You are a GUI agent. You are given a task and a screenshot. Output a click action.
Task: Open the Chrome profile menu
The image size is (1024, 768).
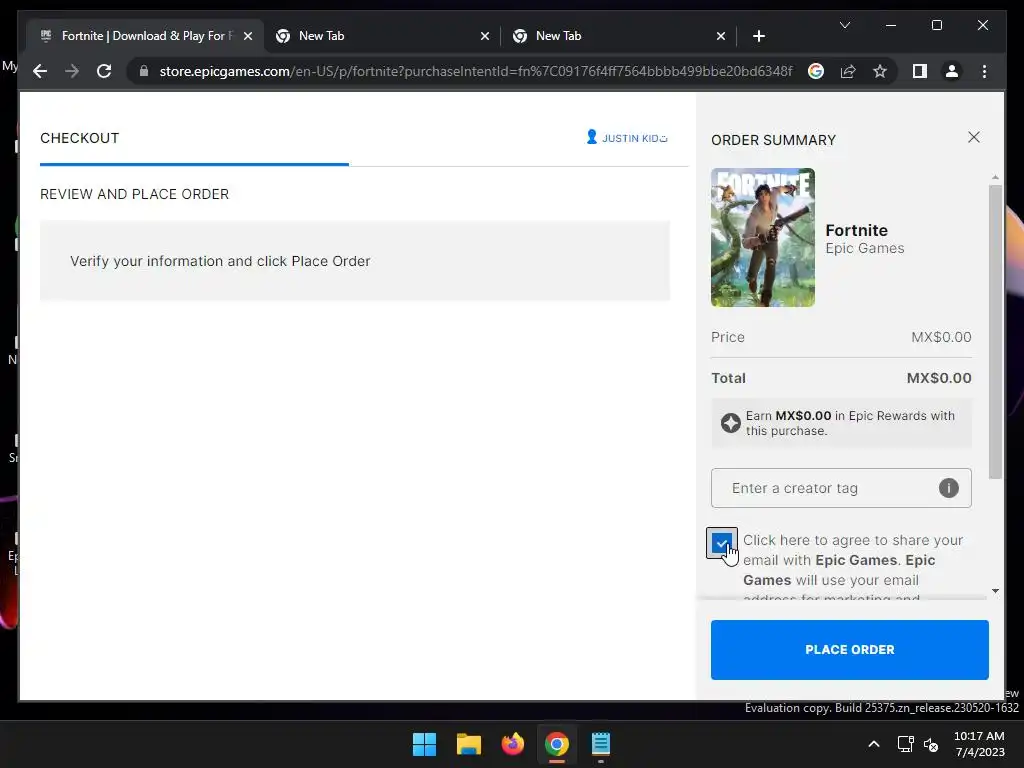coord(952,71)
